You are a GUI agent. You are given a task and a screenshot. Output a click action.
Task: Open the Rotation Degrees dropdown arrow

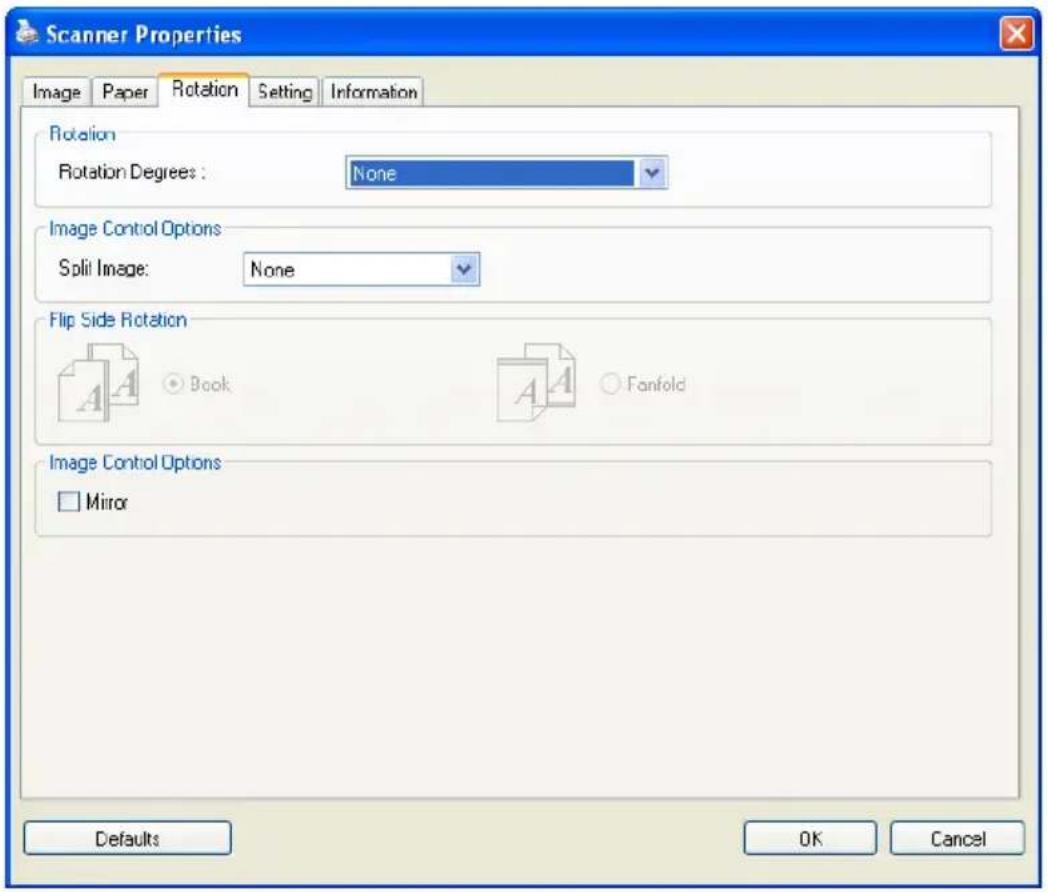(652, 173)
